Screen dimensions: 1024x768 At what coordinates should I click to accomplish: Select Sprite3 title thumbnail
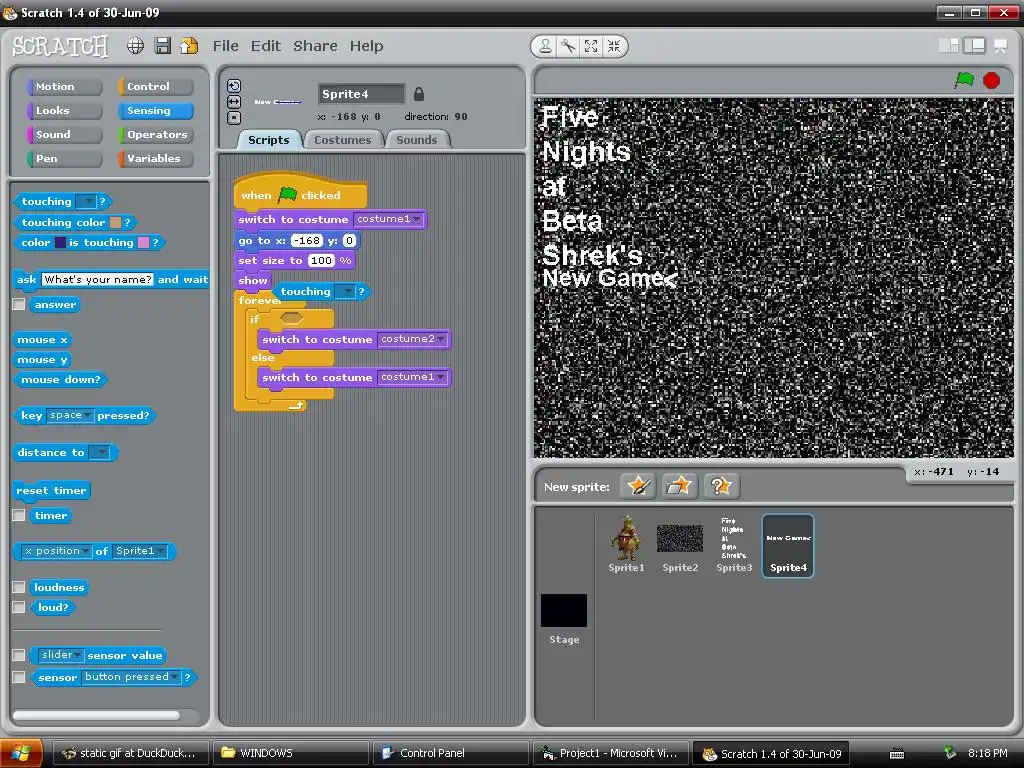coord(734,544)
